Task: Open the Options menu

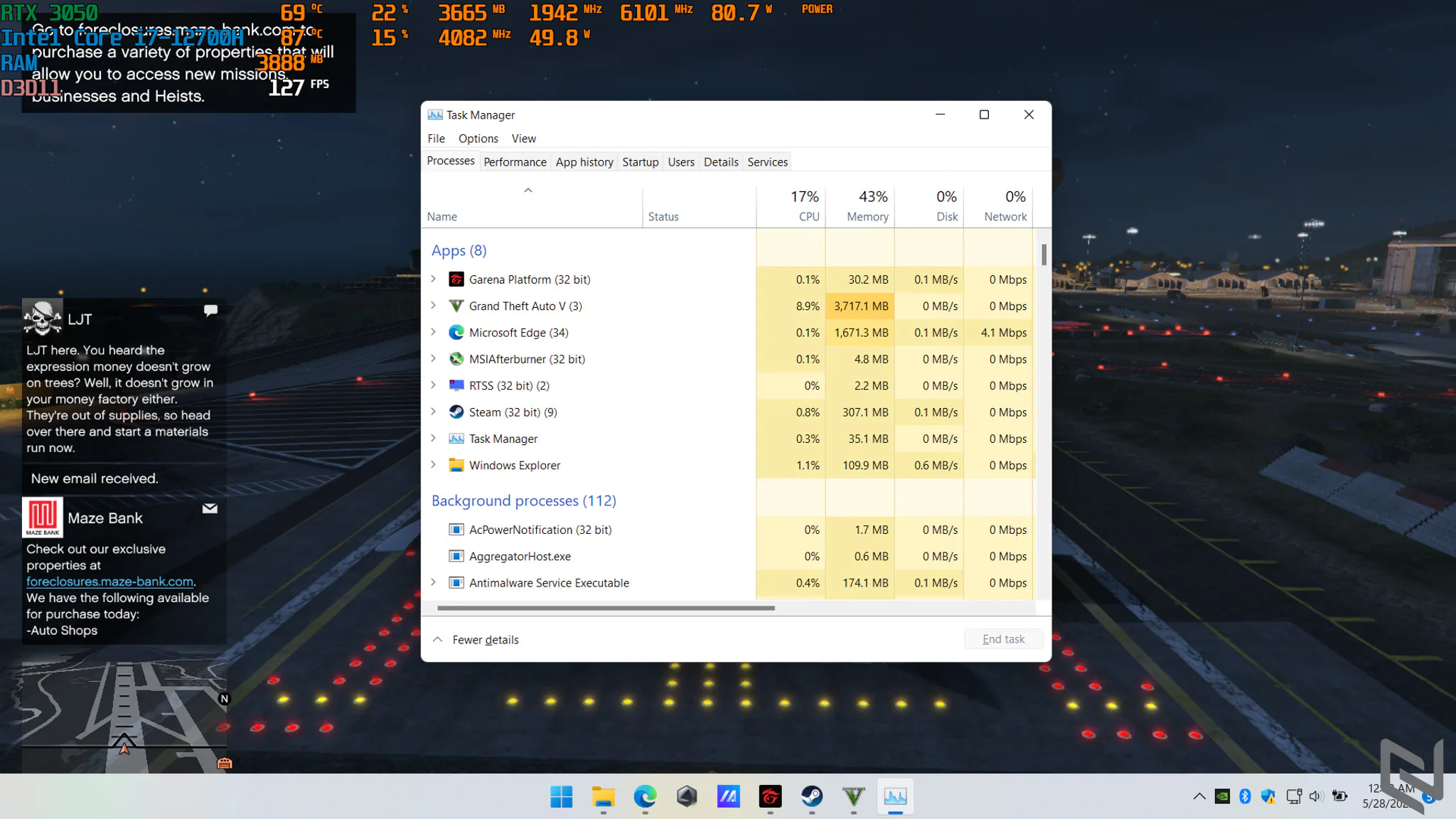Action: pos(478,139)
